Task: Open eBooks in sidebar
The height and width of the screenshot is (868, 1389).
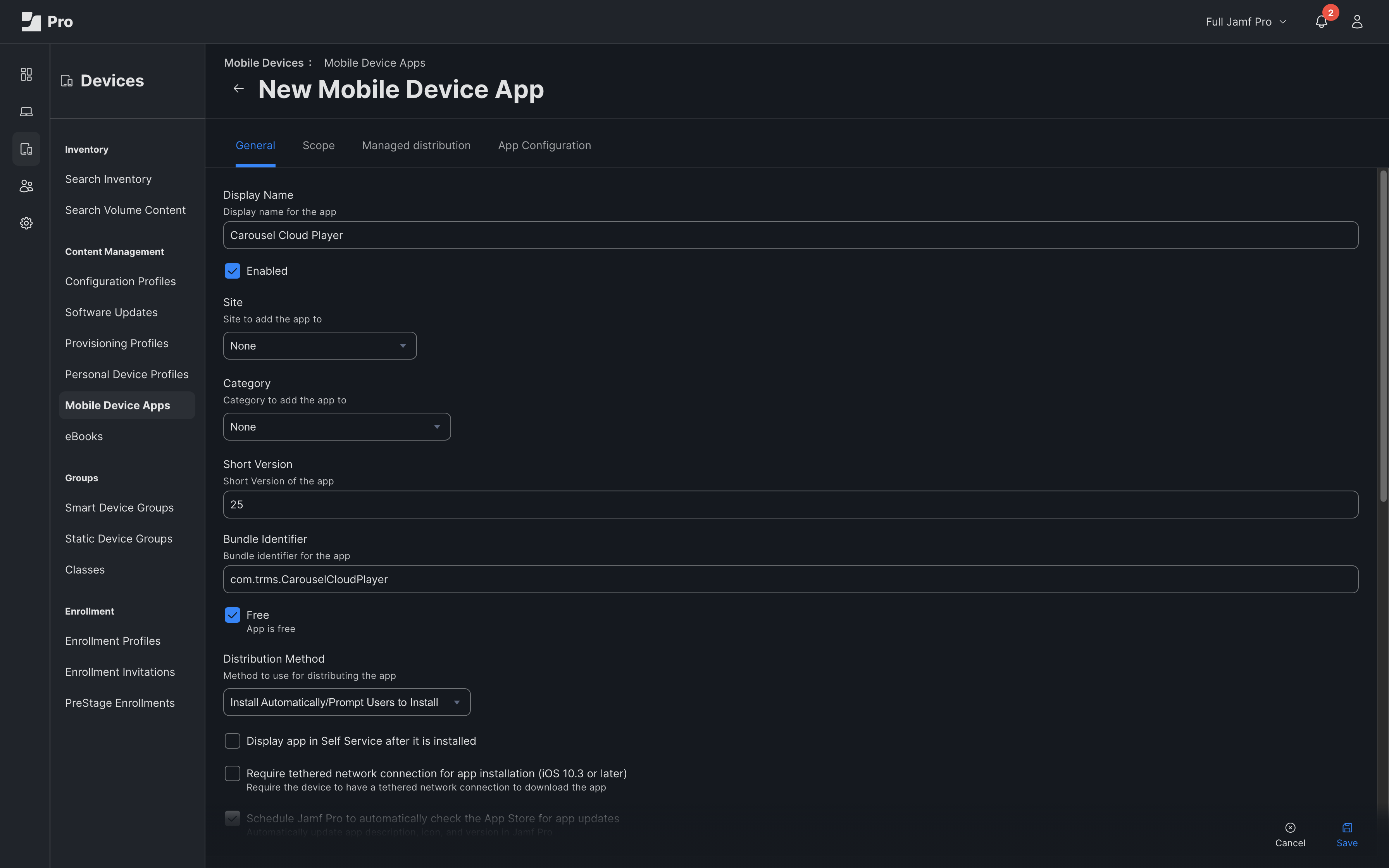Action: coord(84,436)
